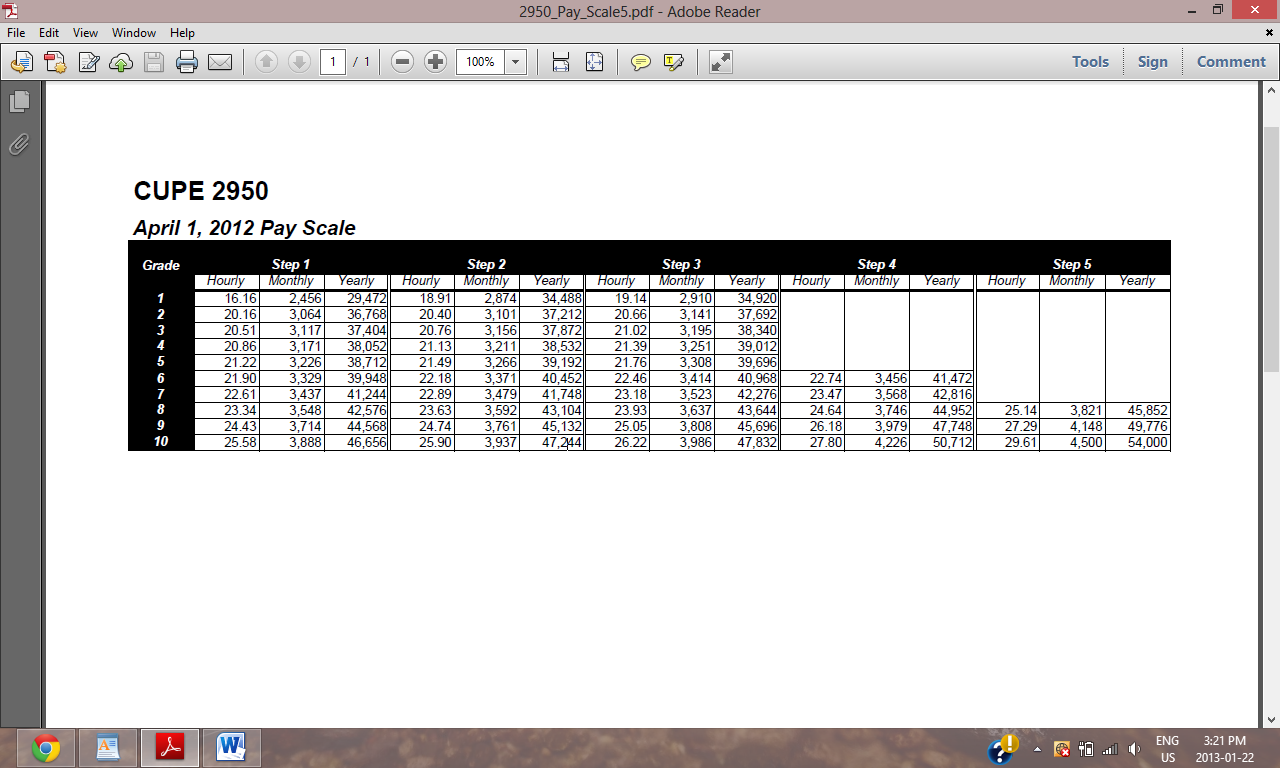Click the document editor taskbar icon
The image size is (1280, 768).
pos(107,748)
